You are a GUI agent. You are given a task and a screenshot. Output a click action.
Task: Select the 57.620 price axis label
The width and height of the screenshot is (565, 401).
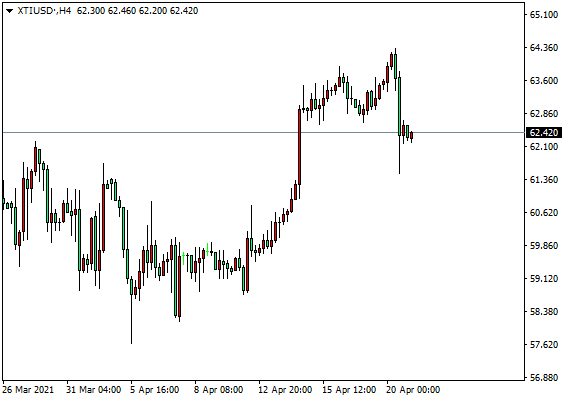tap(544, 344)
